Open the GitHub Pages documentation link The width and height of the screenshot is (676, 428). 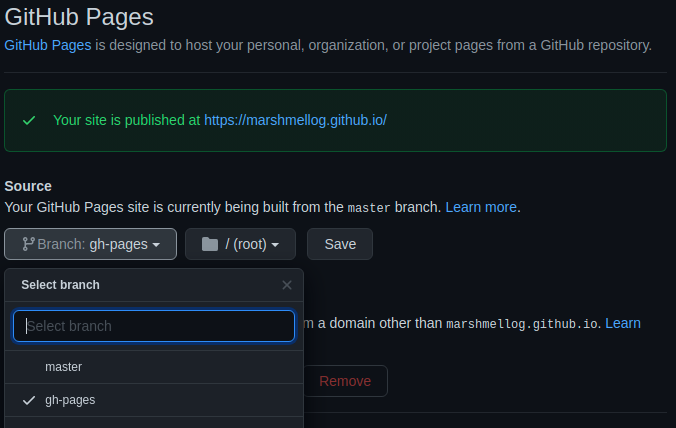[x=48, y=45]
